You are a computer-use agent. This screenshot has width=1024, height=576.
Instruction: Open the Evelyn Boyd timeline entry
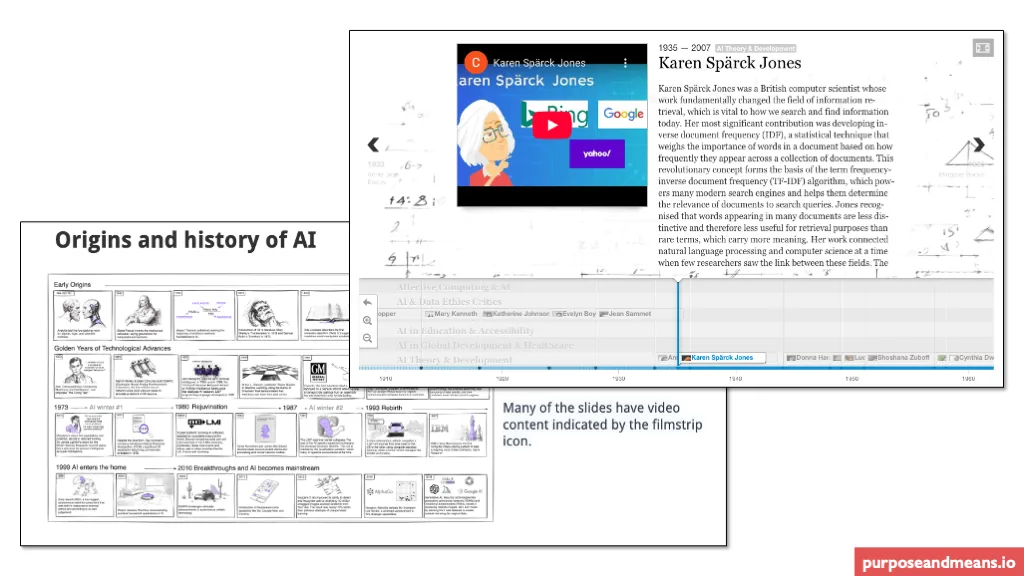(x=575, y=314)
